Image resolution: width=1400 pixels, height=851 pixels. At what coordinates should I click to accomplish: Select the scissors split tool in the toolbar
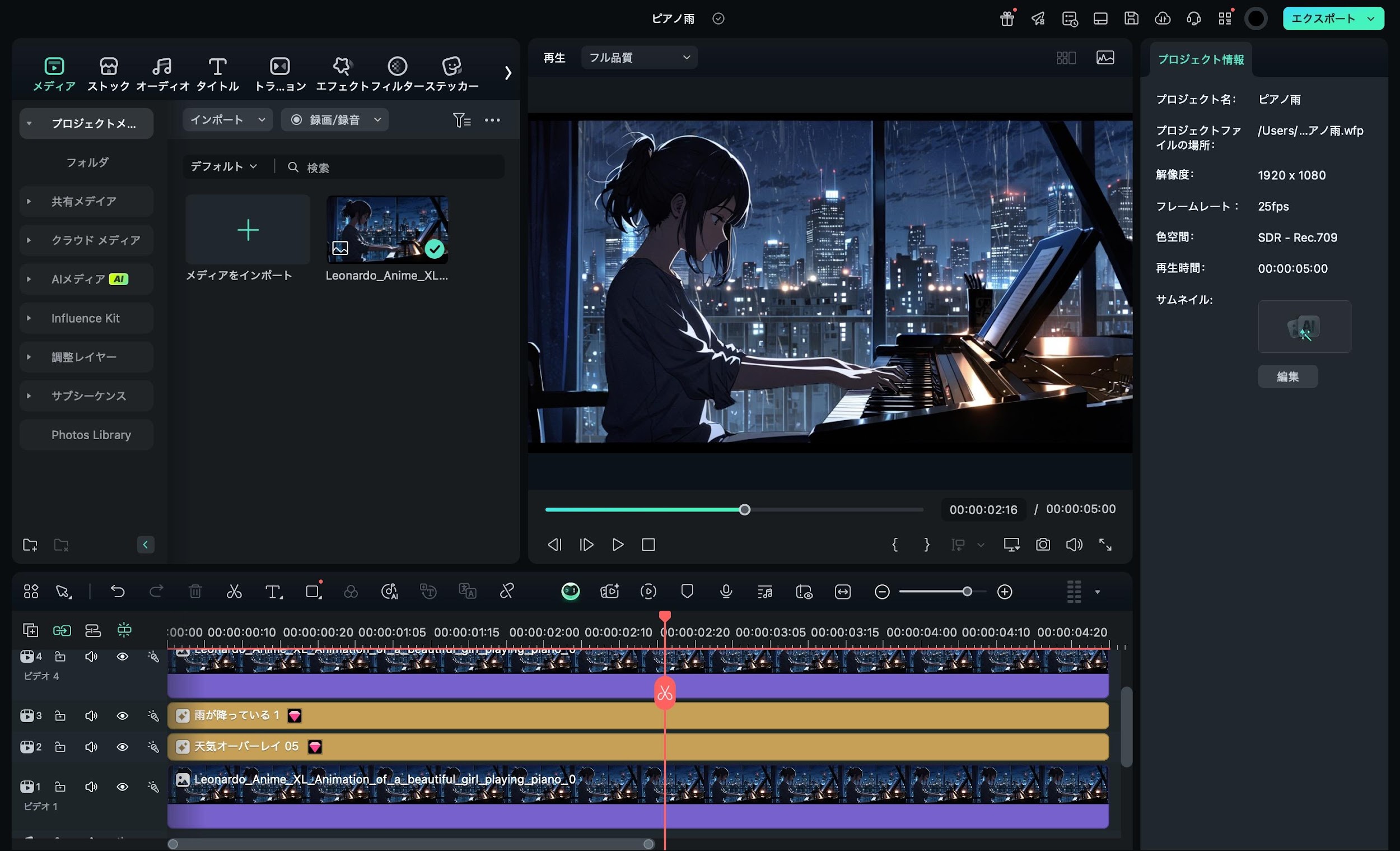(234, 591)
